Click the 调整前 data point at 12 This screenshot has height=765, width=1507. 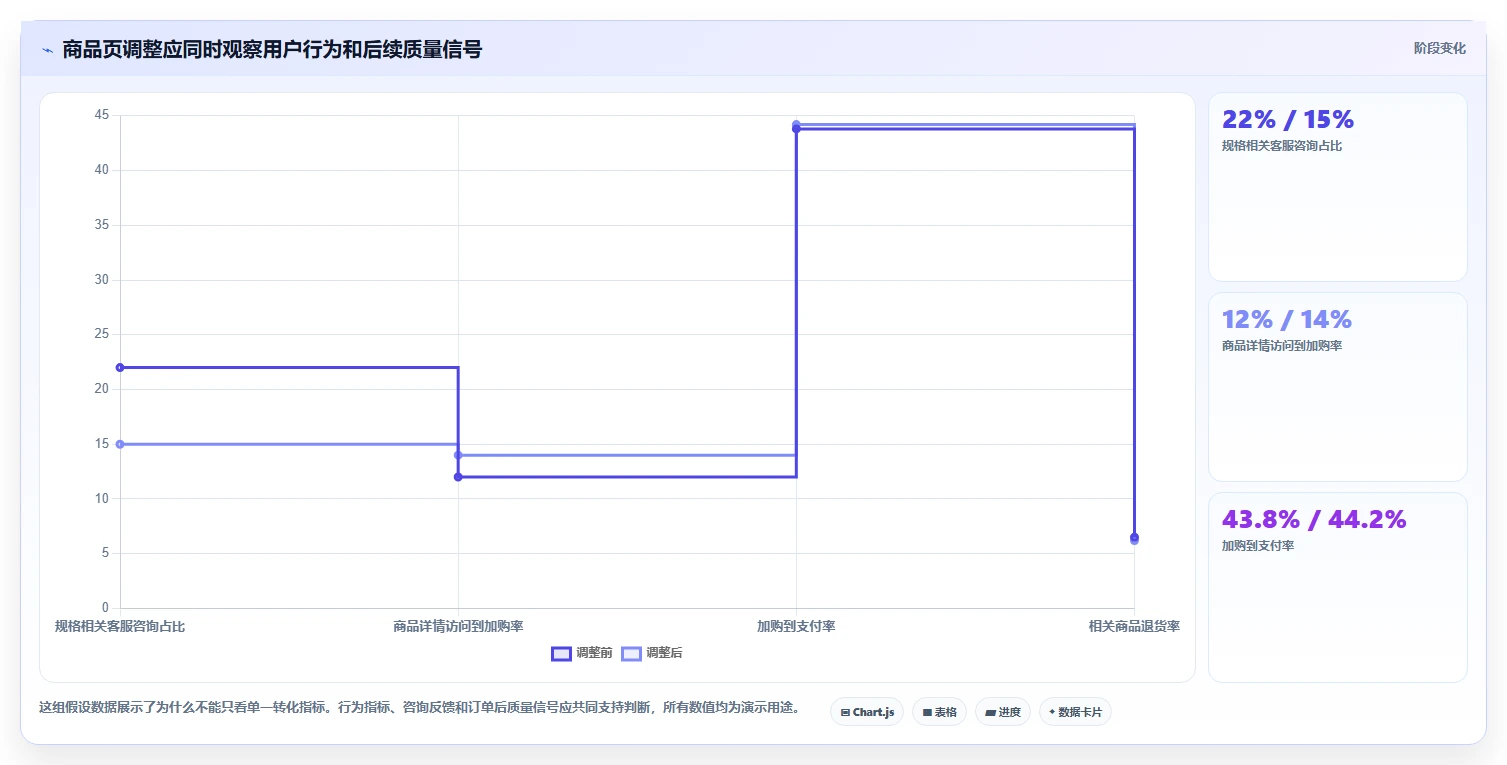point(458,477)
